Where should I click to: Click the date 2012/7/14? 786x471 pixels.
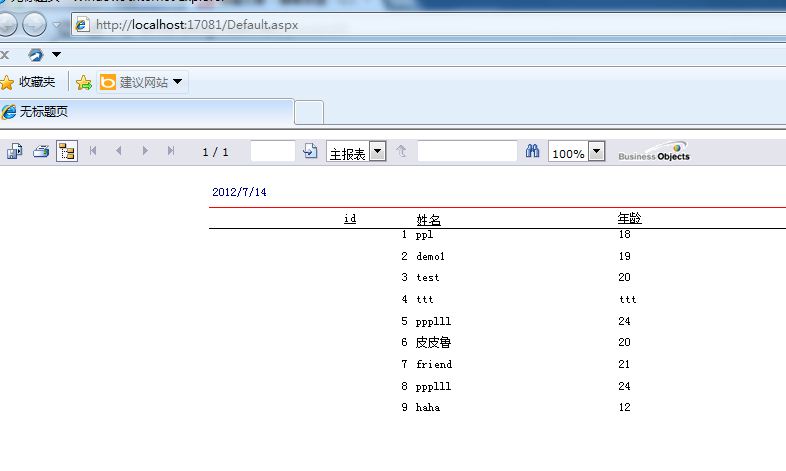pyautogui.click(x=239, y=192)
